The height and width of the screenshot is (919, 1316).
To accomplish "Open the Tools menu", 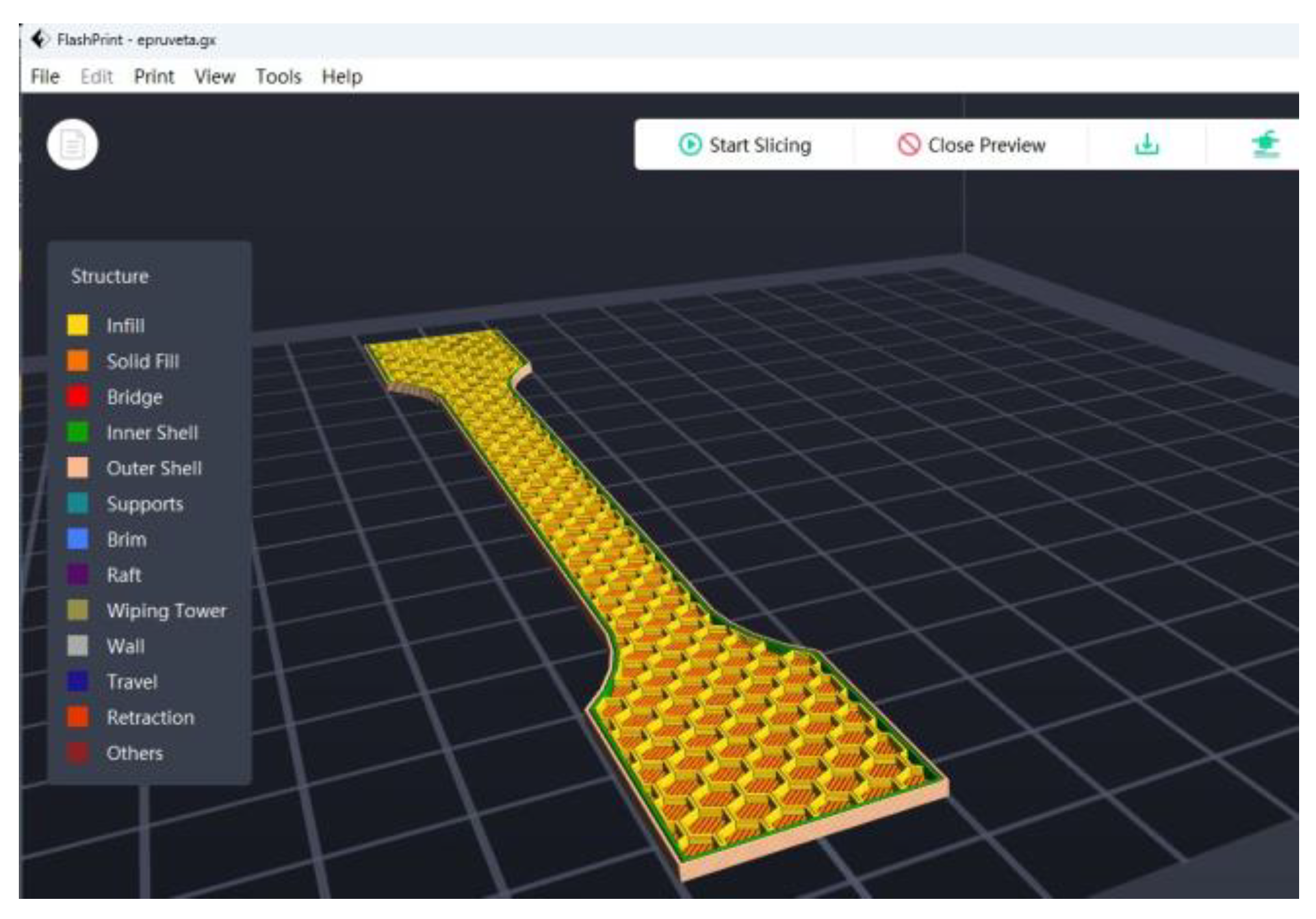I will 278,77.
